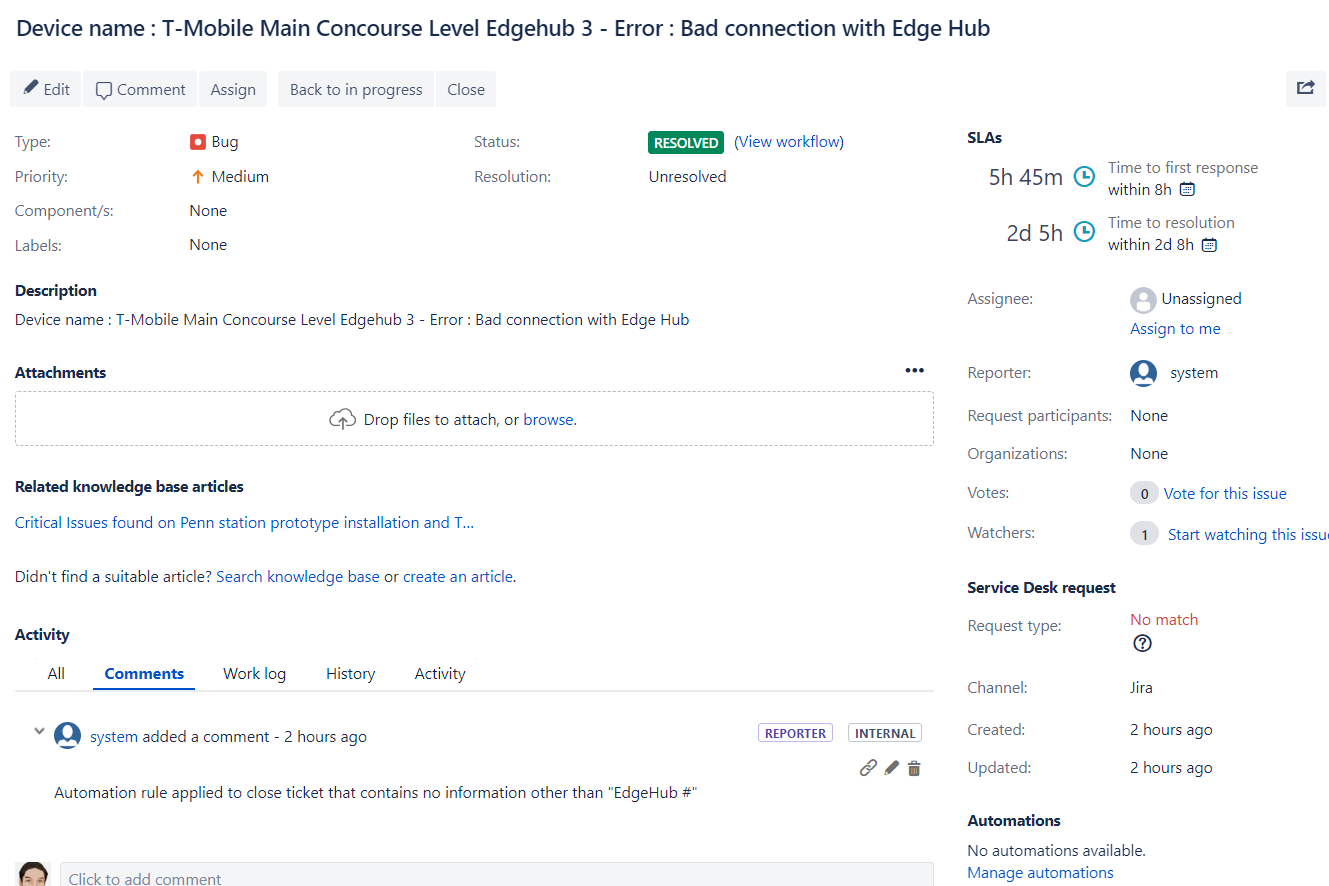This screenshot has width=1329, height=886.
Task: Switch to the Activity tab
Action: [440, 674]
